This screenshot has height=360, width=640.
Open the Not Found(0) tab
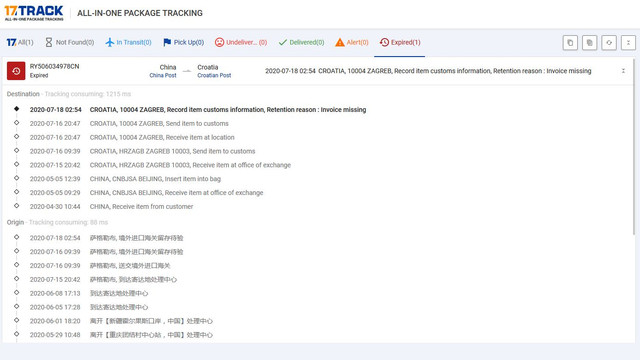69,42
